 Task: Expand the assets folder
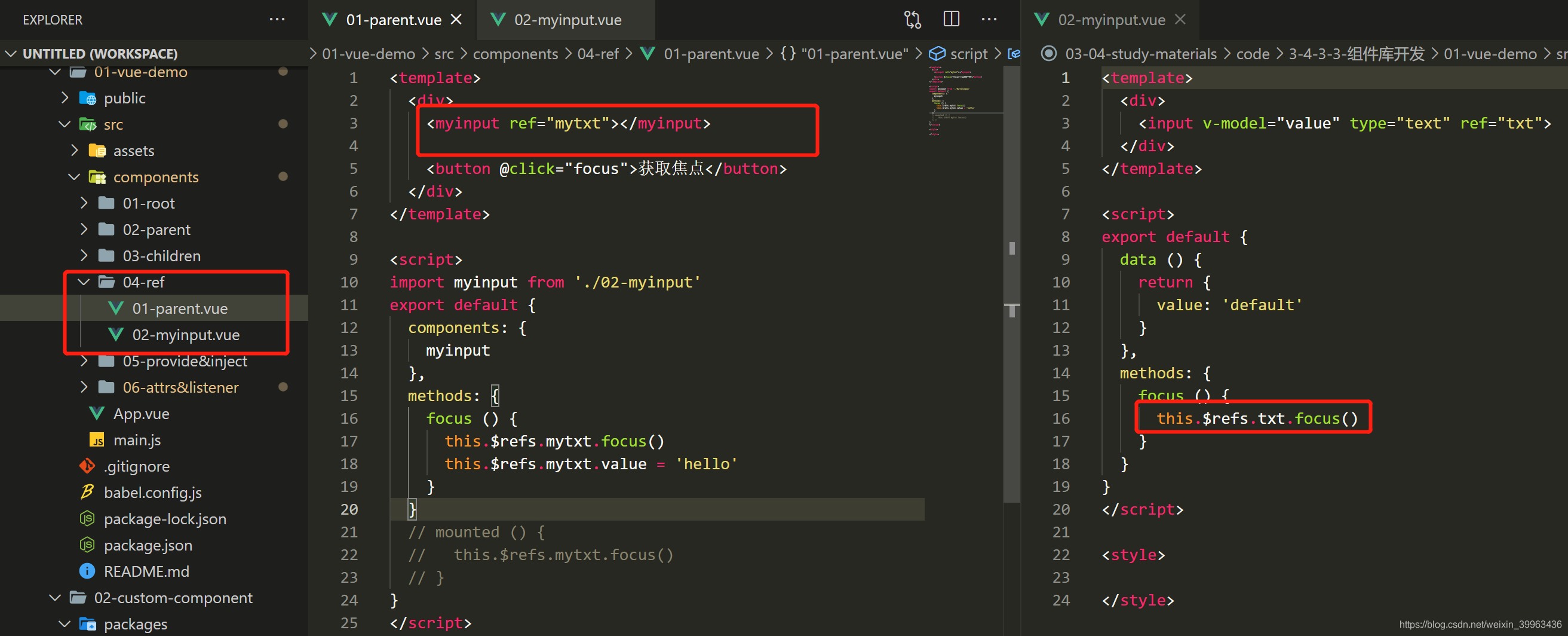tap(74, 151)
